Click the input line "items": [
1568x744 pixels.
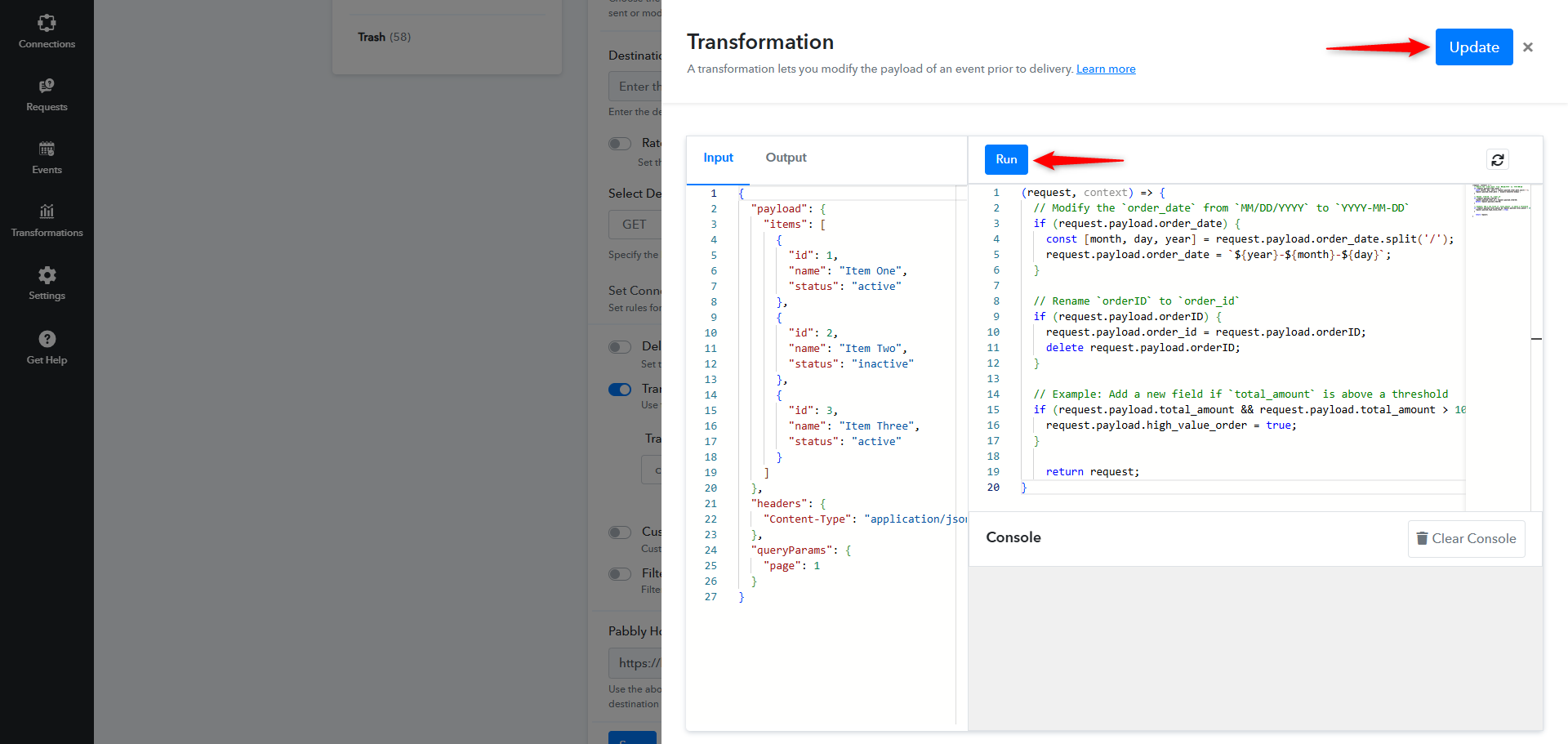794,225
